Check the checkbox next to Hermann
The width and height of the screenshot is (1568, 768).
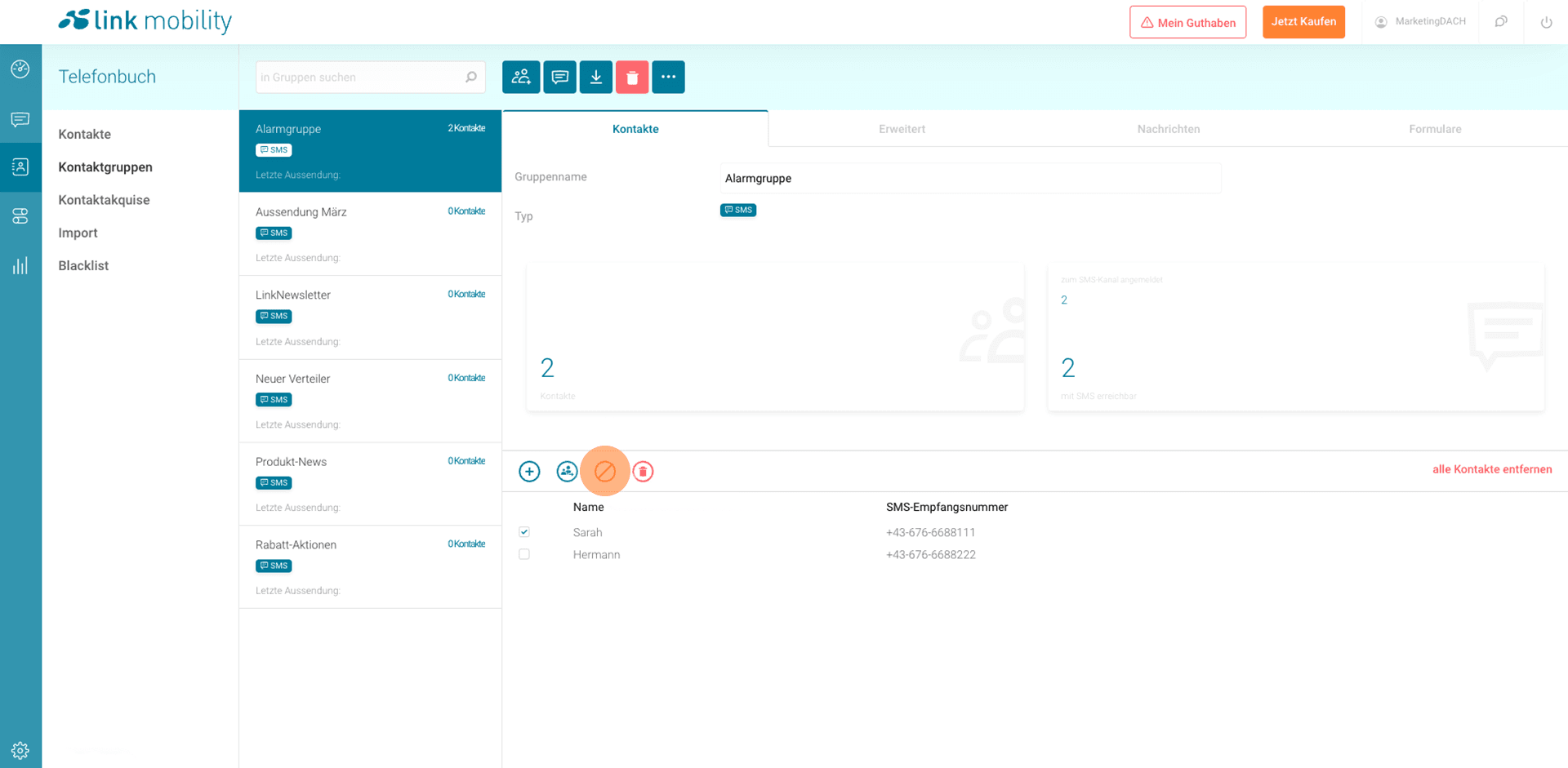tap(524, 554)
